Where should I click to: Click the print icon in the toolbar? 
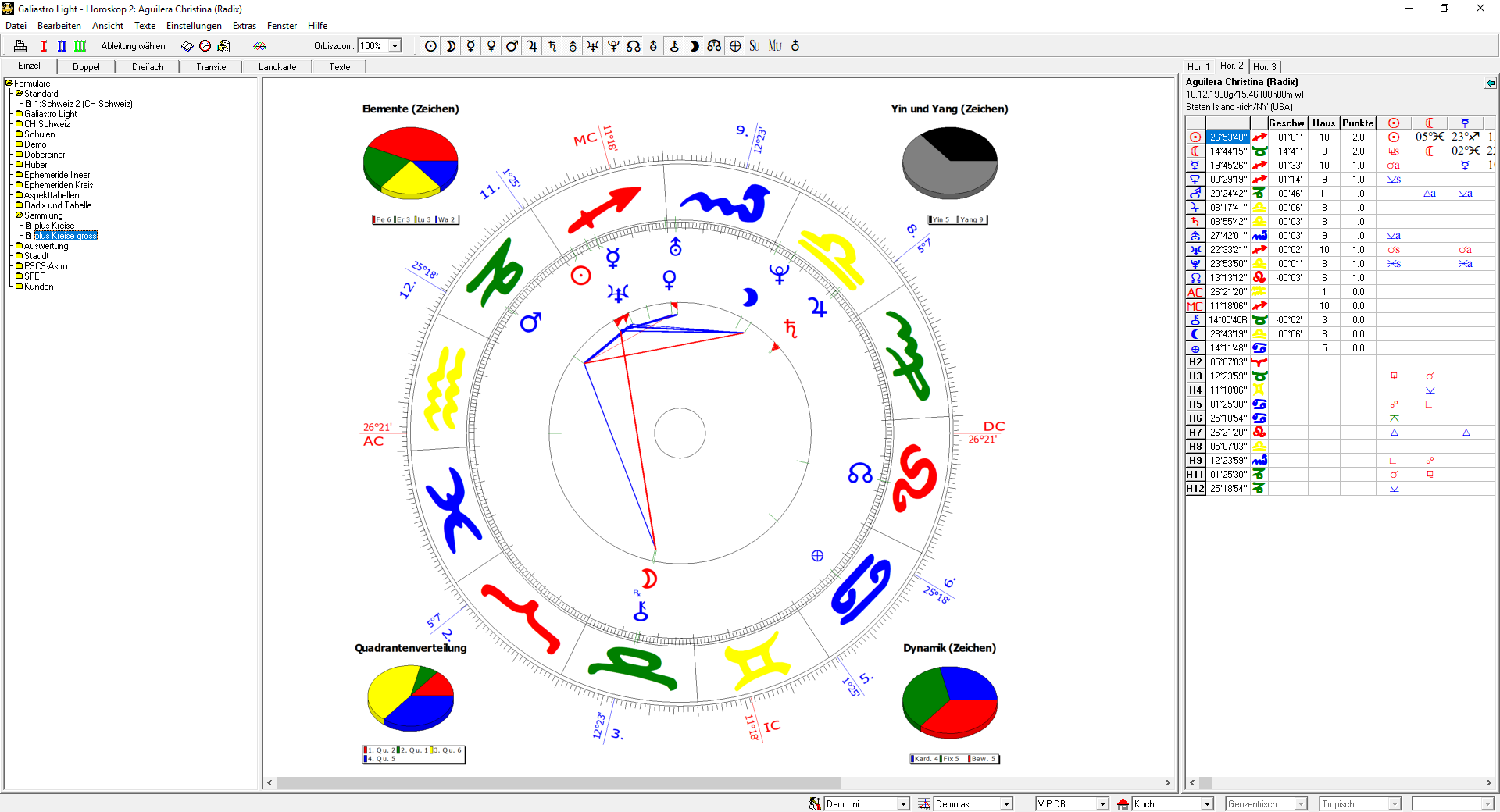click(20, 46)
